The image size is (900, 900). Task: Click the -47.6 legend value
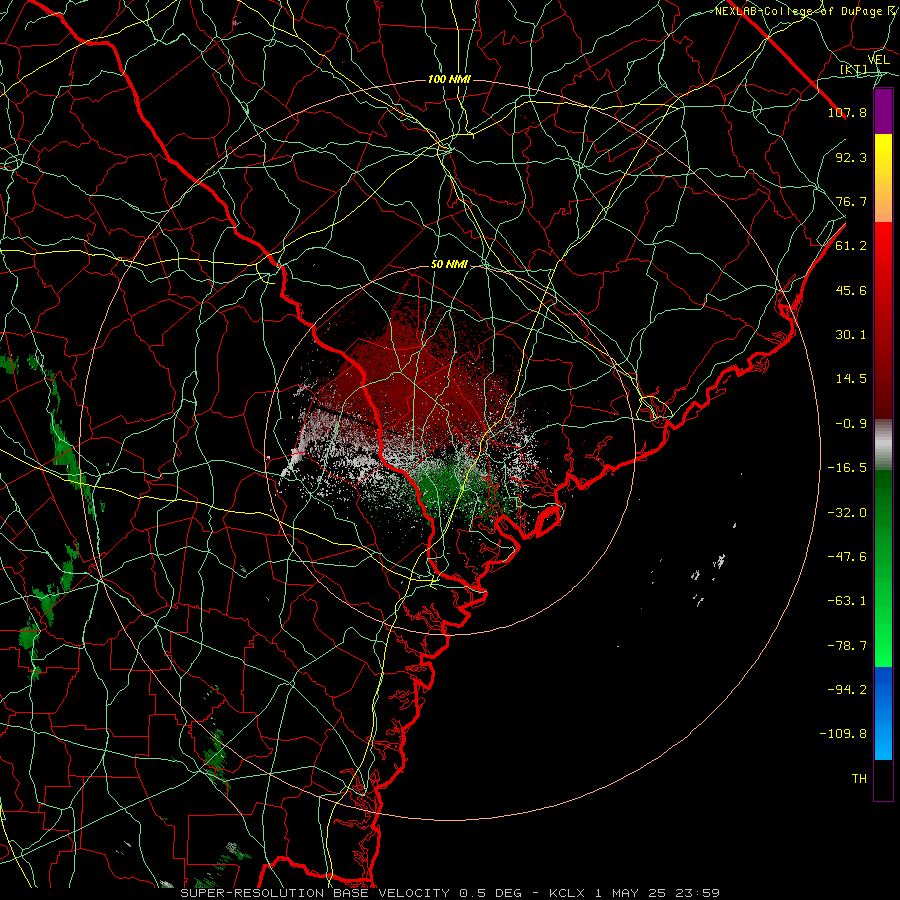[847, 557]
